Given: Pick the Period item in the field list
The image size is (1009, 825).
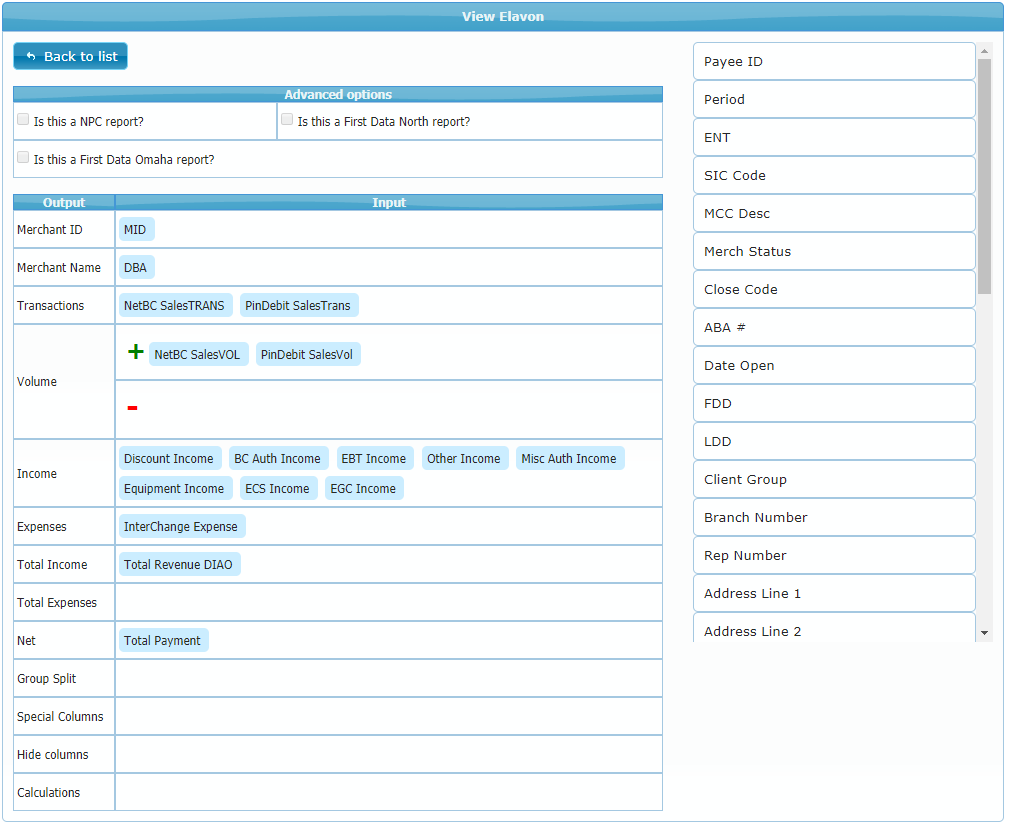Looking at the screenshot, I should [834, 100].
